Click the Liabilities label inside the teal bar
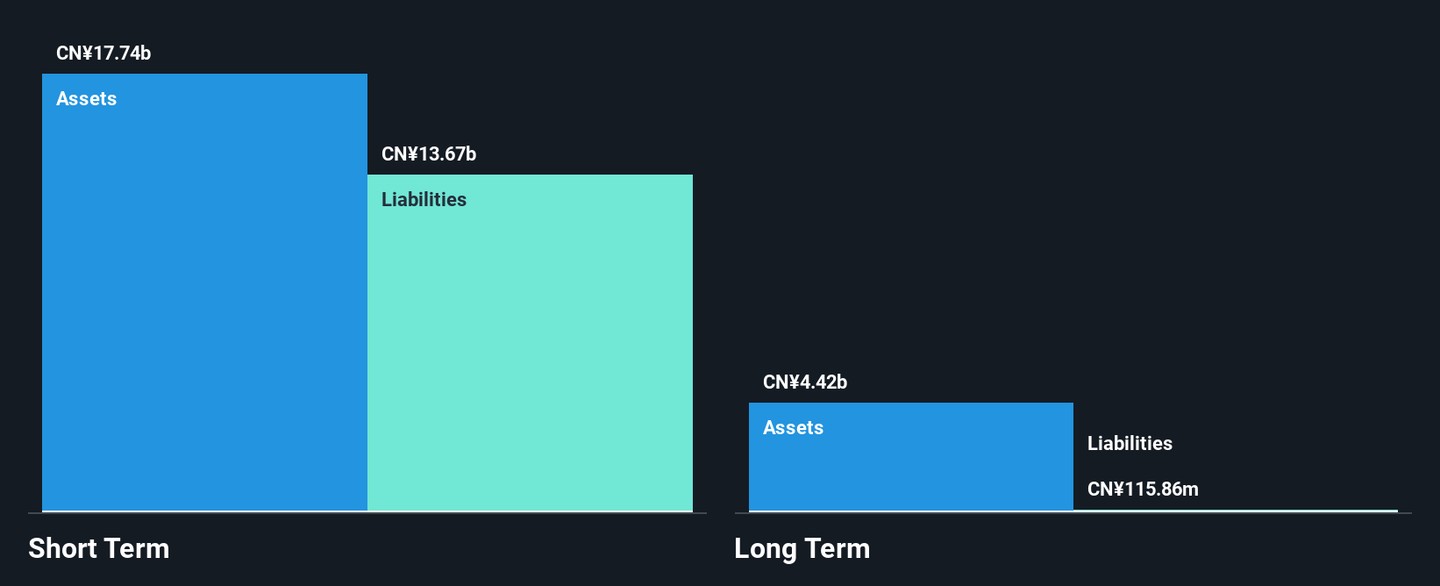Screen dimensions: 1440x586 [x=424, y=200]
